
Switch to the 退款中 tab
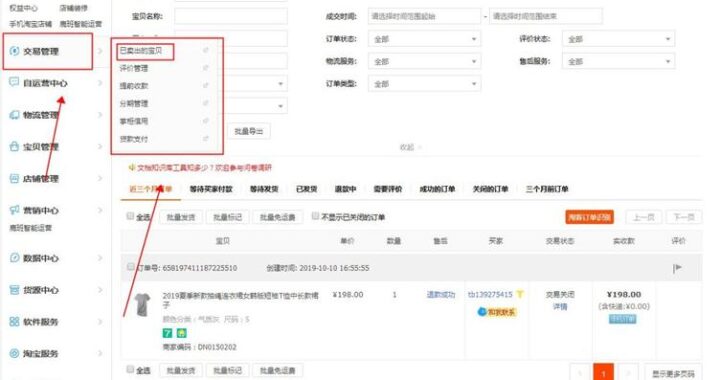(x=345, y=189)
